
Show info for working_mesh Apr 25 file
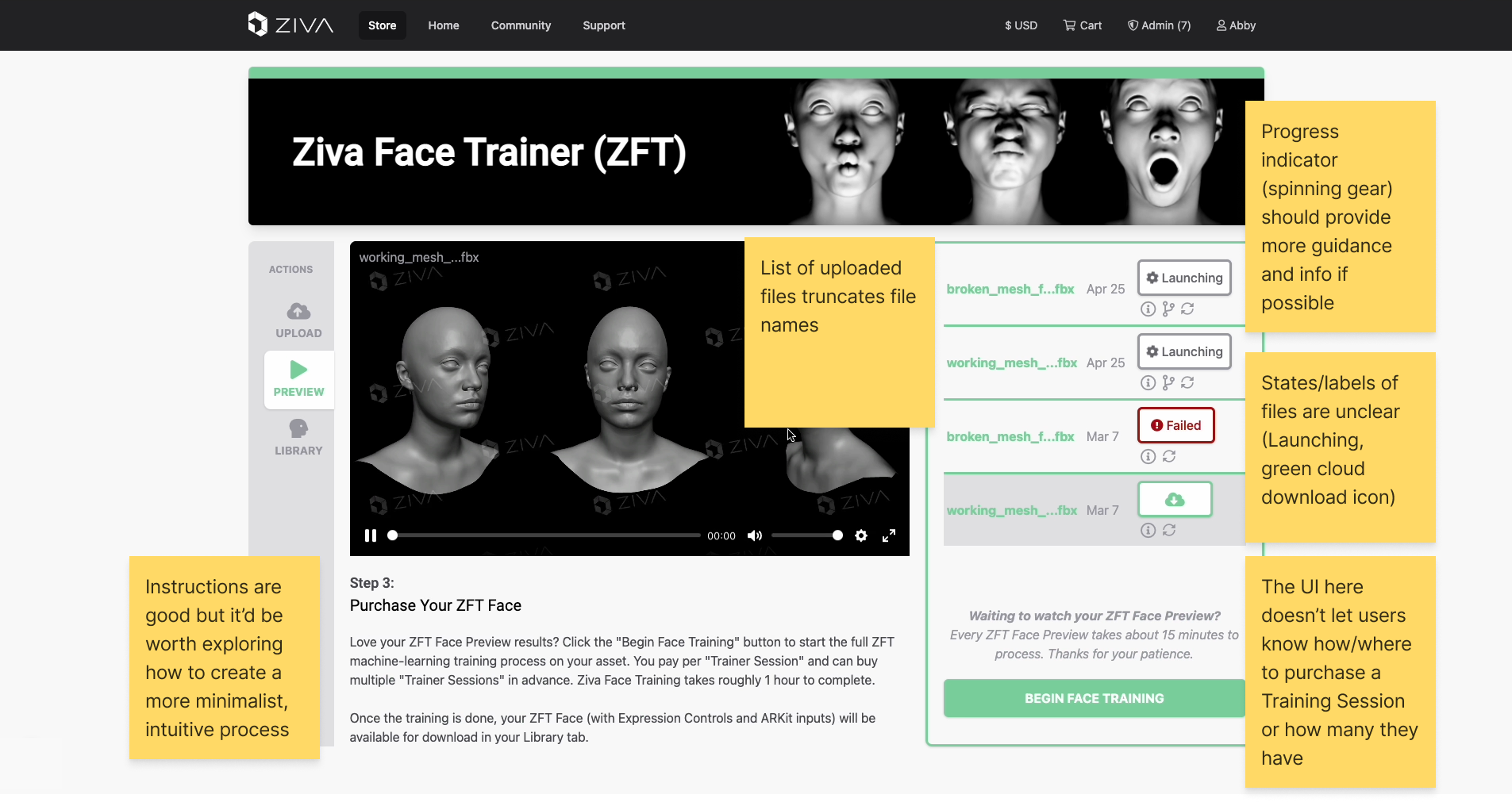[x=1148, y=383]
